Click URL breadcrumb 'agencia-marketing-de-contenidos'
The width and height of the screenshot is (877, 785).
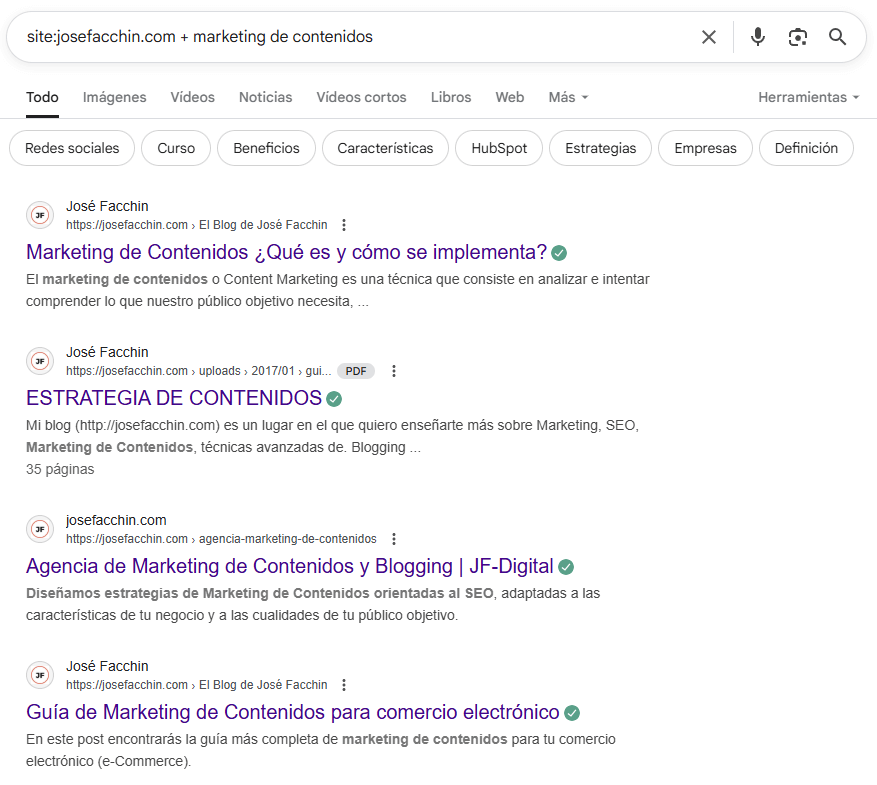[287, 539]
